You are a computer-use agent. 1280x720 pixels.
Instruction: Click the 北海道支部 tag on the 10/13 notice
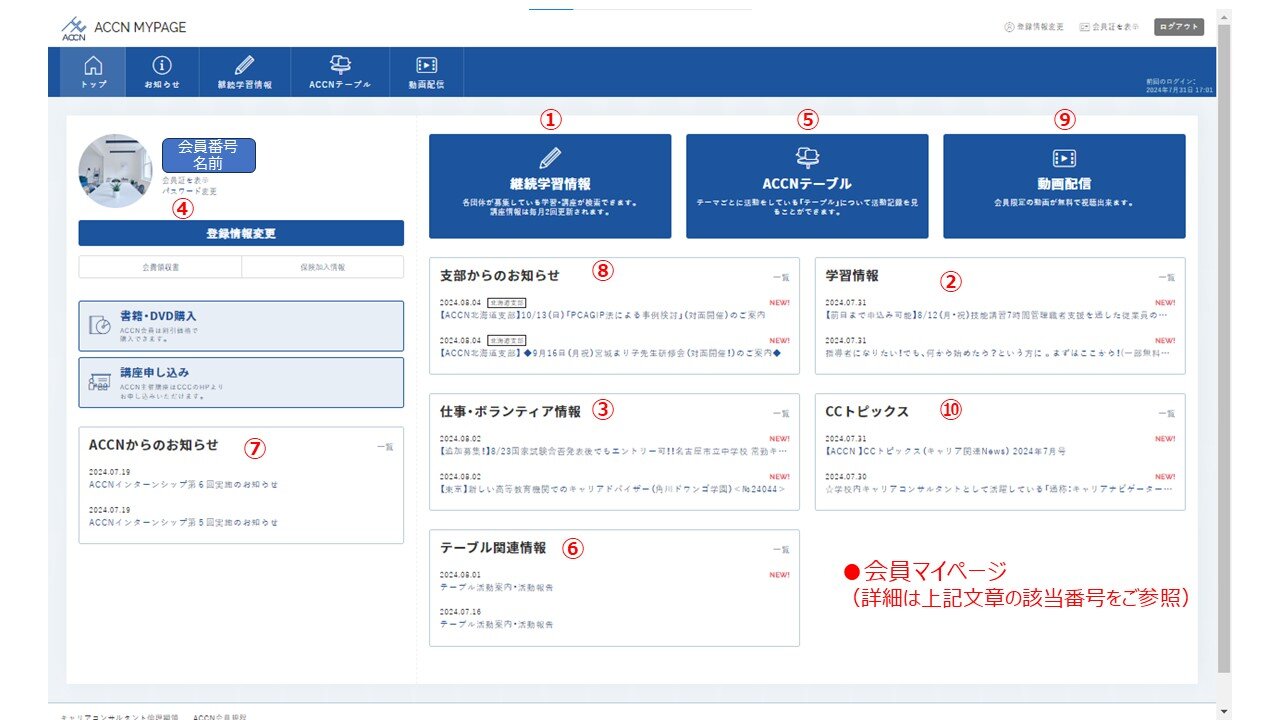pyautogui.click(x=506, y=301)
